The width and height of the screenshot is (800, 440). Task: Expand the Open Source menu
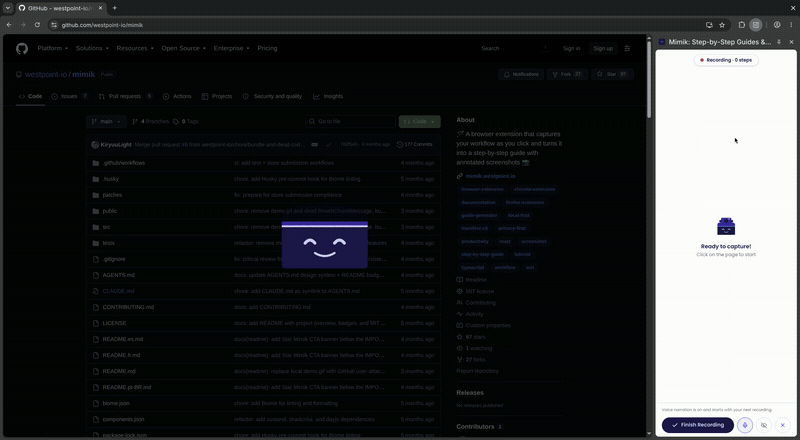(184, 48)
